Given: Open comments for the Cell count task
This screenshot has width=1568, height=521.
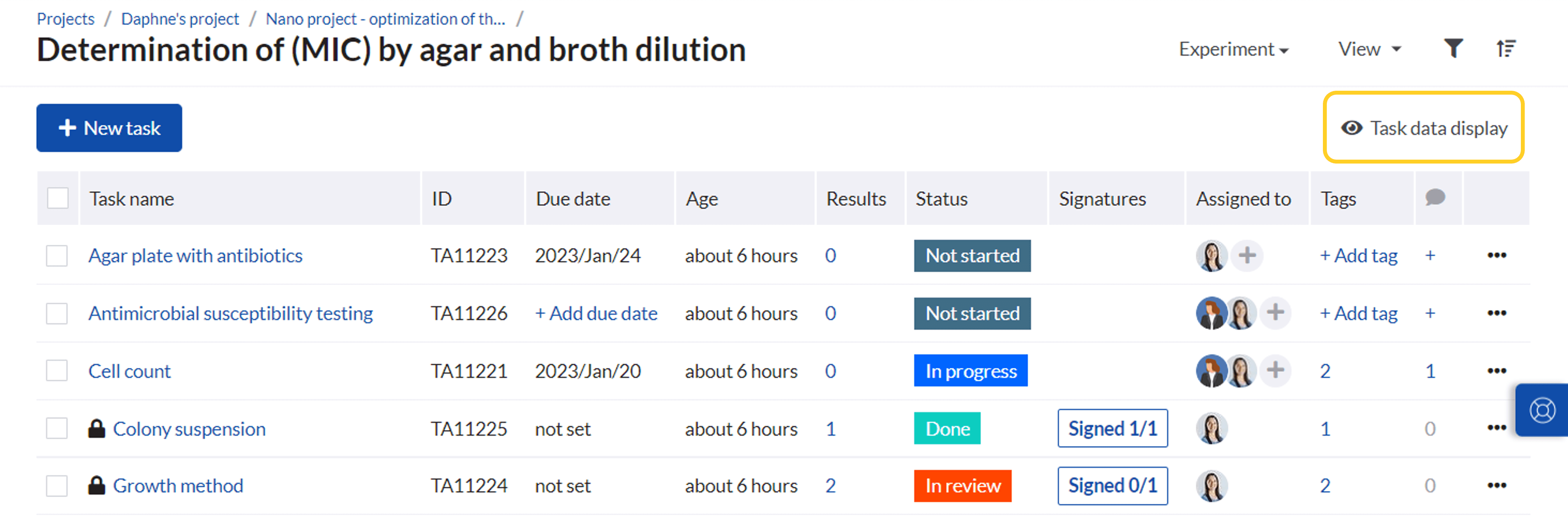Looking at the screenshot, I should (x=1430, y=371).
